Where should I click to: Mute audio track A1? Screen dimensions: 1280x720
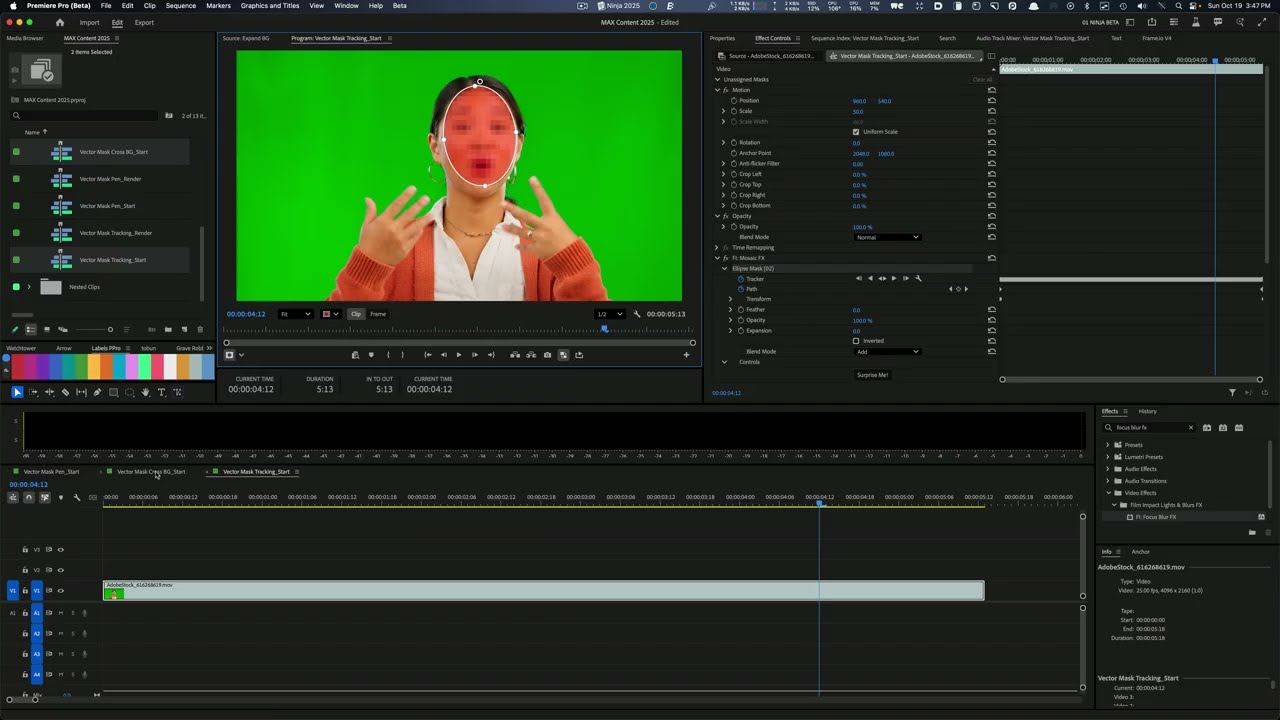coord(60,613)
